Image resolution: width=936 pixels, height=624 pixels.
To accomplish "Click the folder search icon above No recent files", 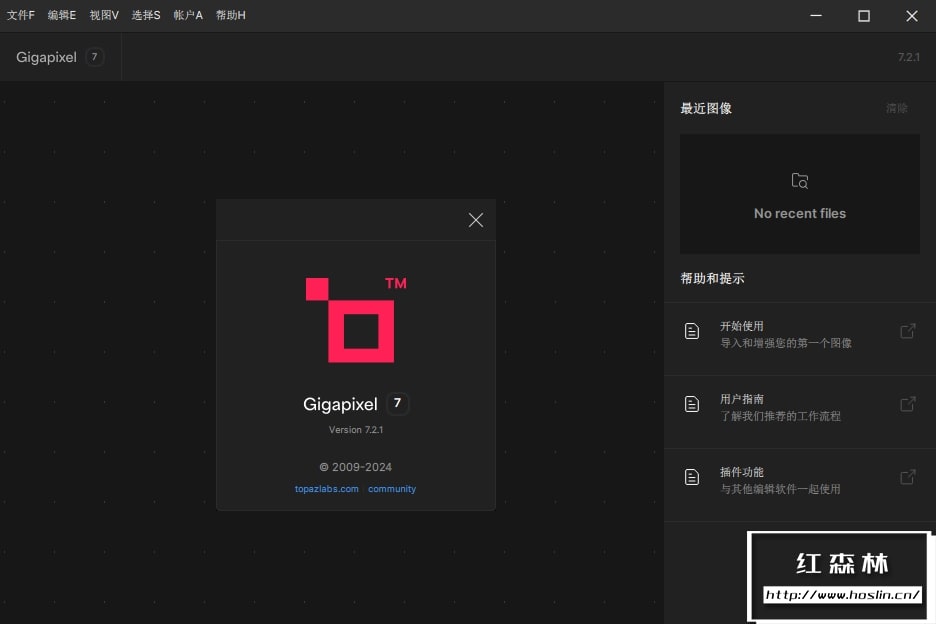I will point(800,181).
